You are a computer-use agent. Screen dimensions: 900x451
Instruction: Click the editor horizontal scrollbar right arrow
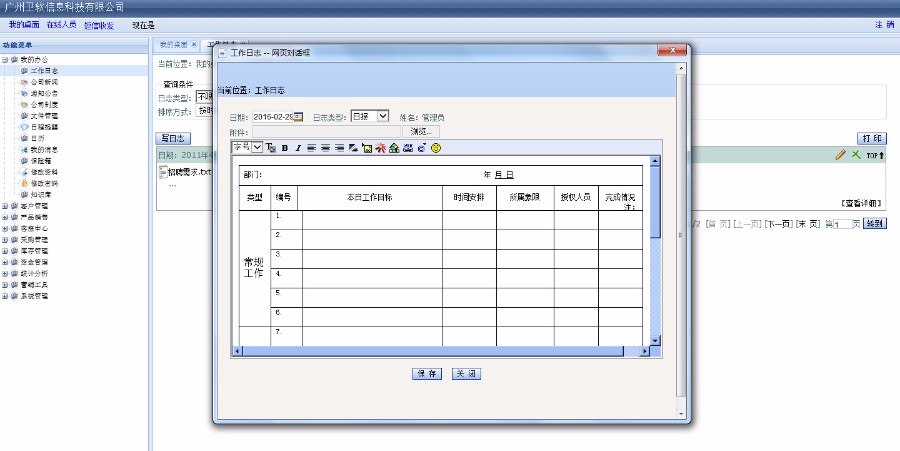click(645, 351)
